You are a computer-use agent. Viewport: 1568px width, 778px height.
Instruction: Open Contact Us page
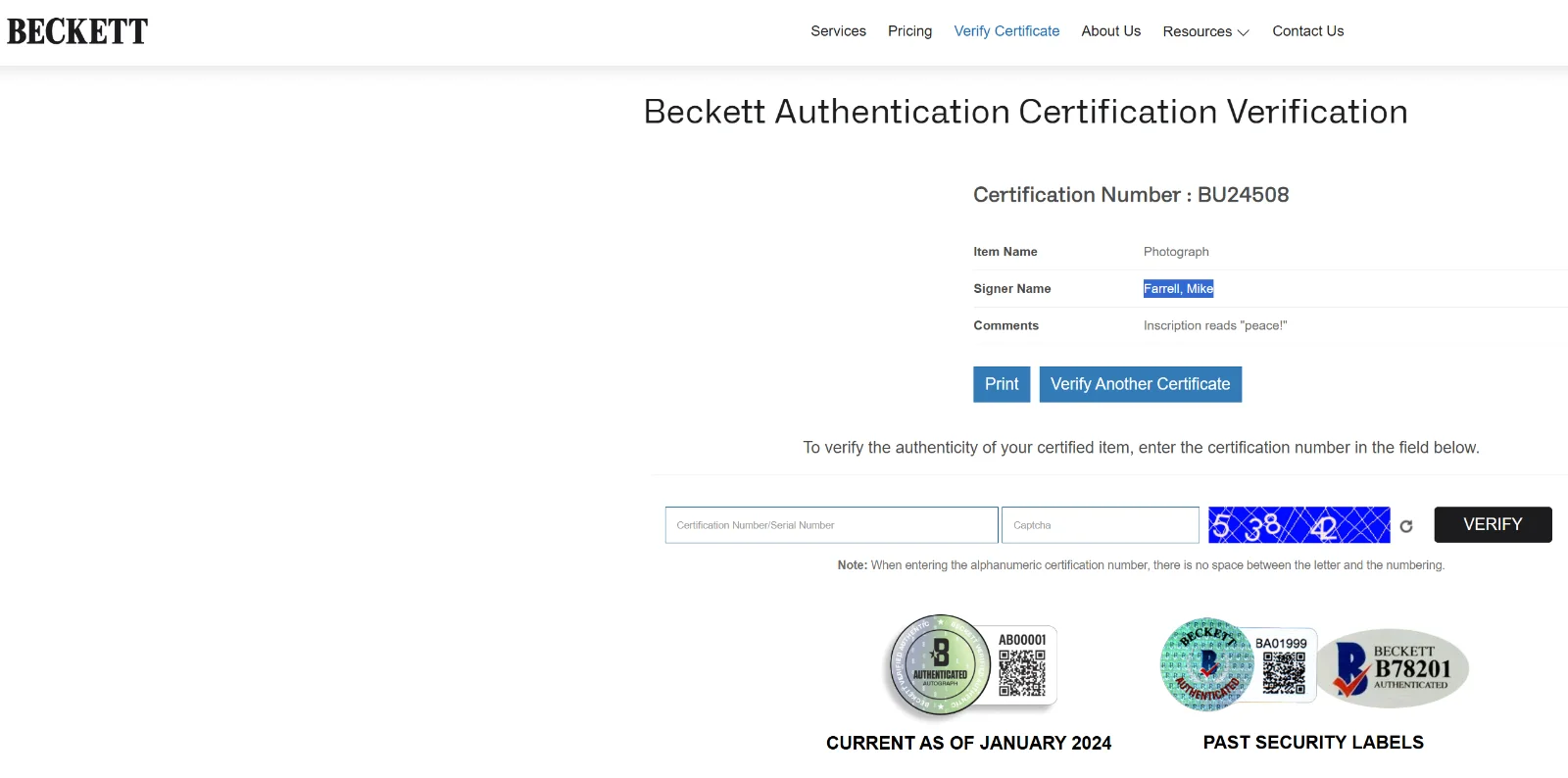[1307, 31]
